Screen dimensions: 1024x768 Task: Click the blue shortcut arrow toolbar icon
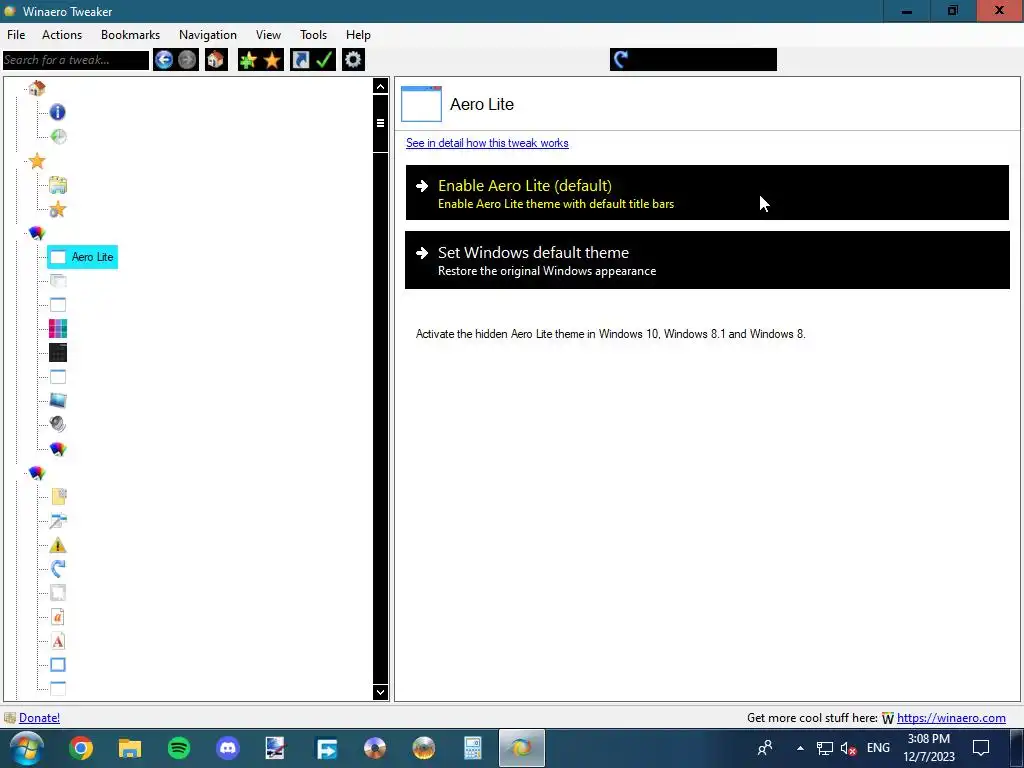click(x=300, y=60)
